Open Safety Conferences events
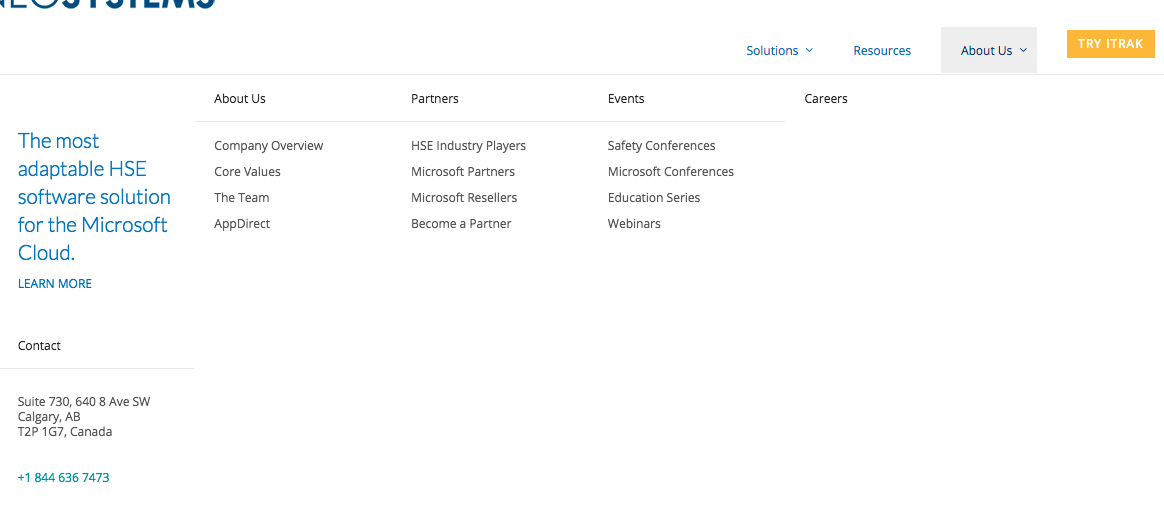The width and height of the screenshot is (1164, 507). 661,145
